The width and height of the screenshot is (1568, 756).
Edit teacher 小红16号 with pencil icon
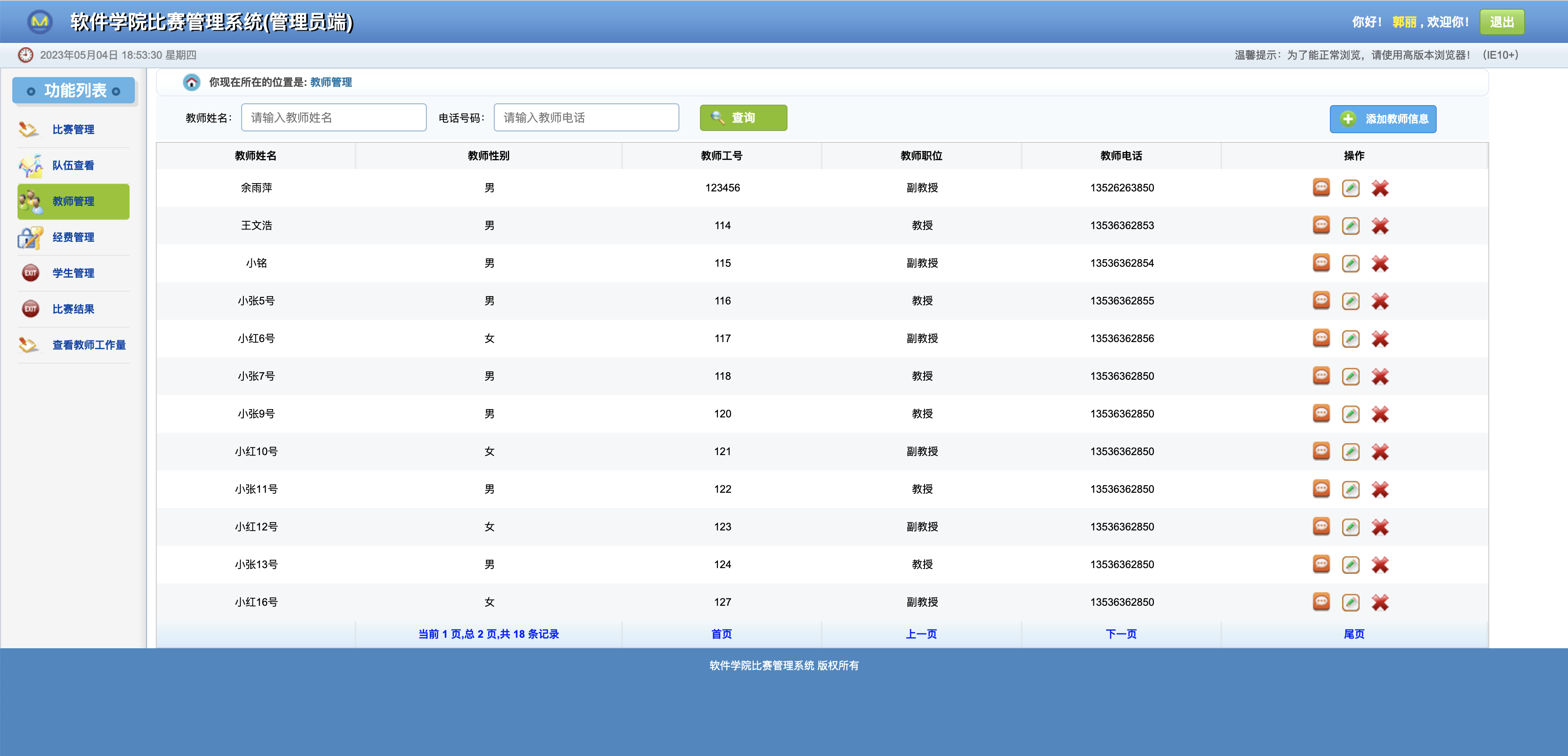tap(1350, 603)
